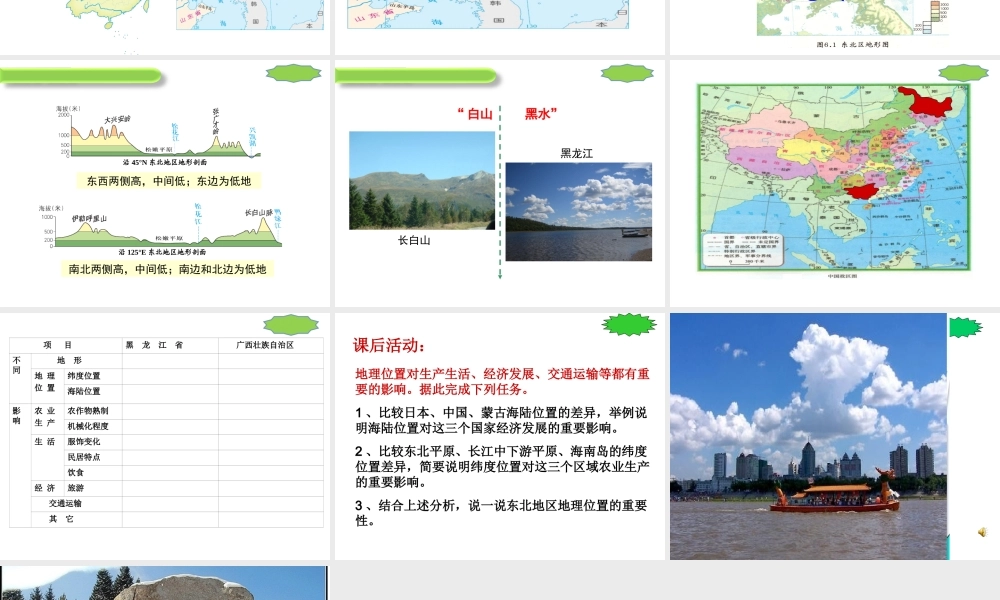The height and width of the screenshot is (600, 1000).
Task: Click the red paragraph starting with 地理位置对生产生活
Action: click(502, 381)
